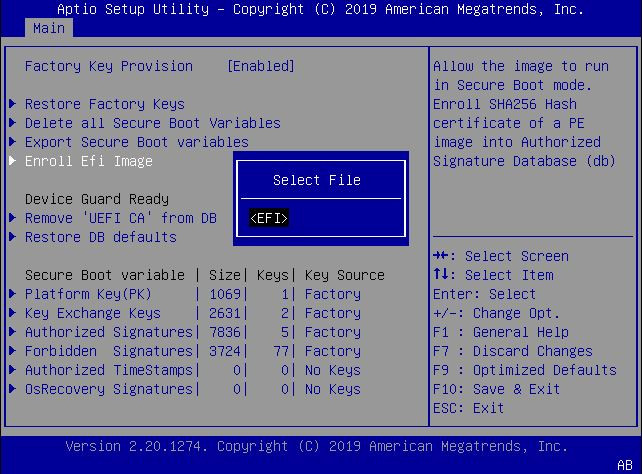The height and width of the screenshot is (474, 642).
Task: Click the arrow beside Remove 'UEFI CA' from DB
Action: [x=13, y=217]
